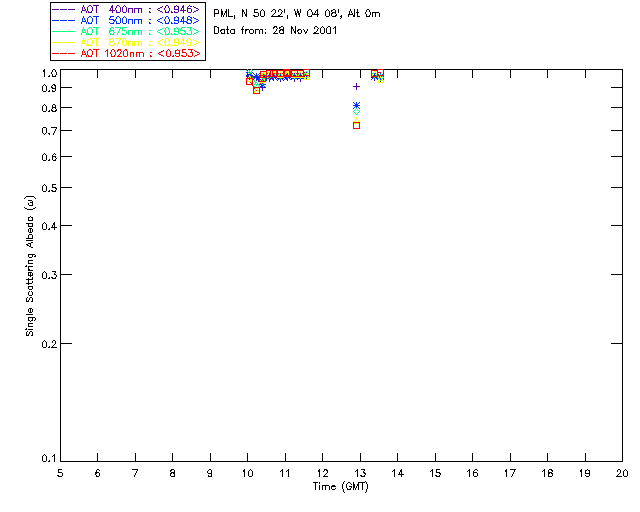Click the x-axis tick label 5
Screen dimensions: 640x512
coord(60,474)
